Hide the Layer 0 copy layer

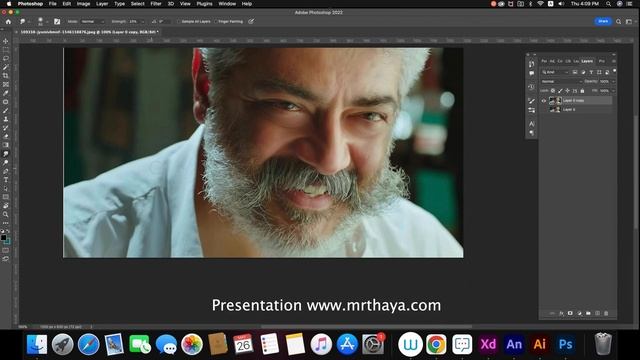pos(544,100)
